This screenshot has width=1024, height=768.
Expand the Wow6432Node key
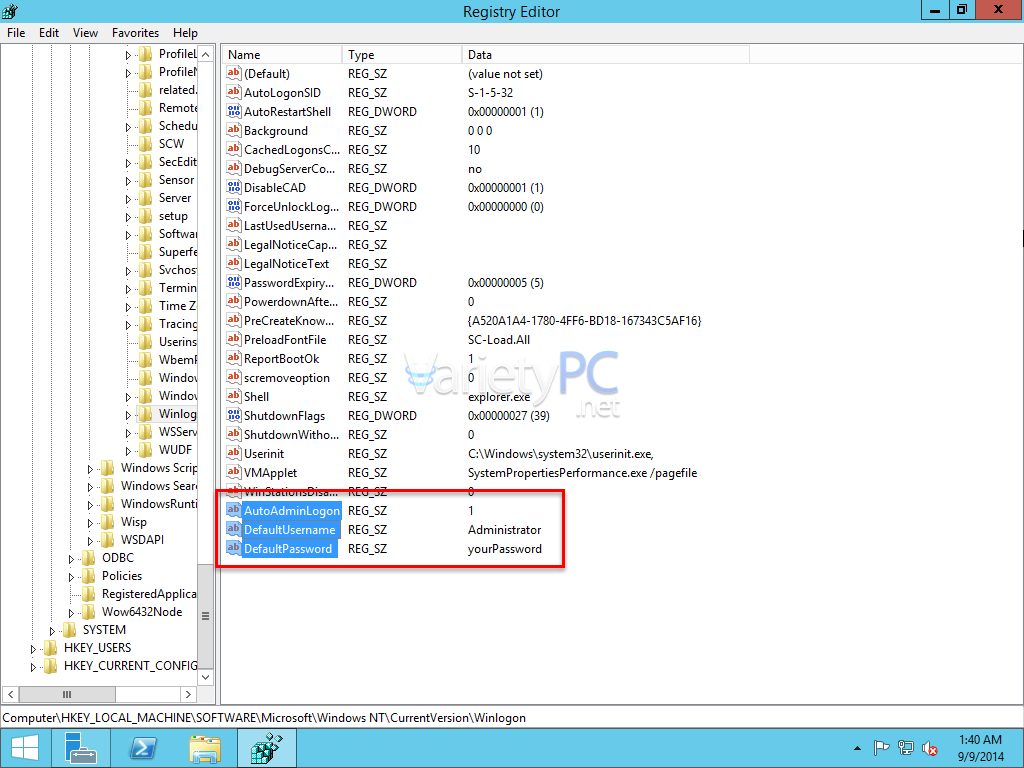(x=73, y=613)
